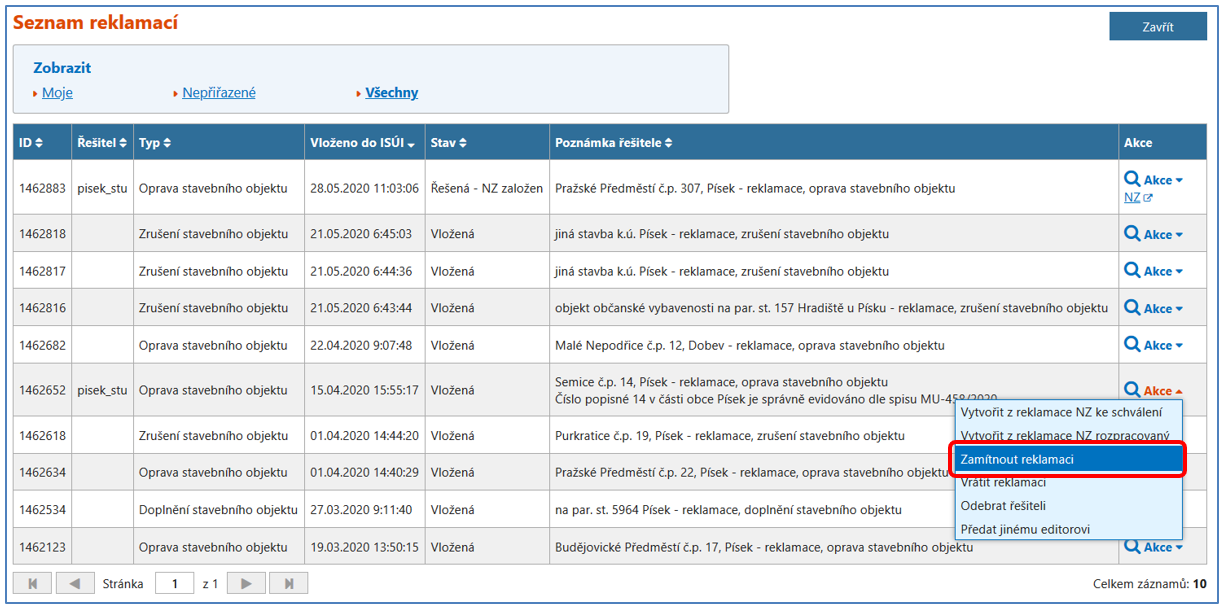Choose 'Odebrat řešiteli' menu entry
The height and width of the screenshot is (609, 1223).
[1003, 506]
